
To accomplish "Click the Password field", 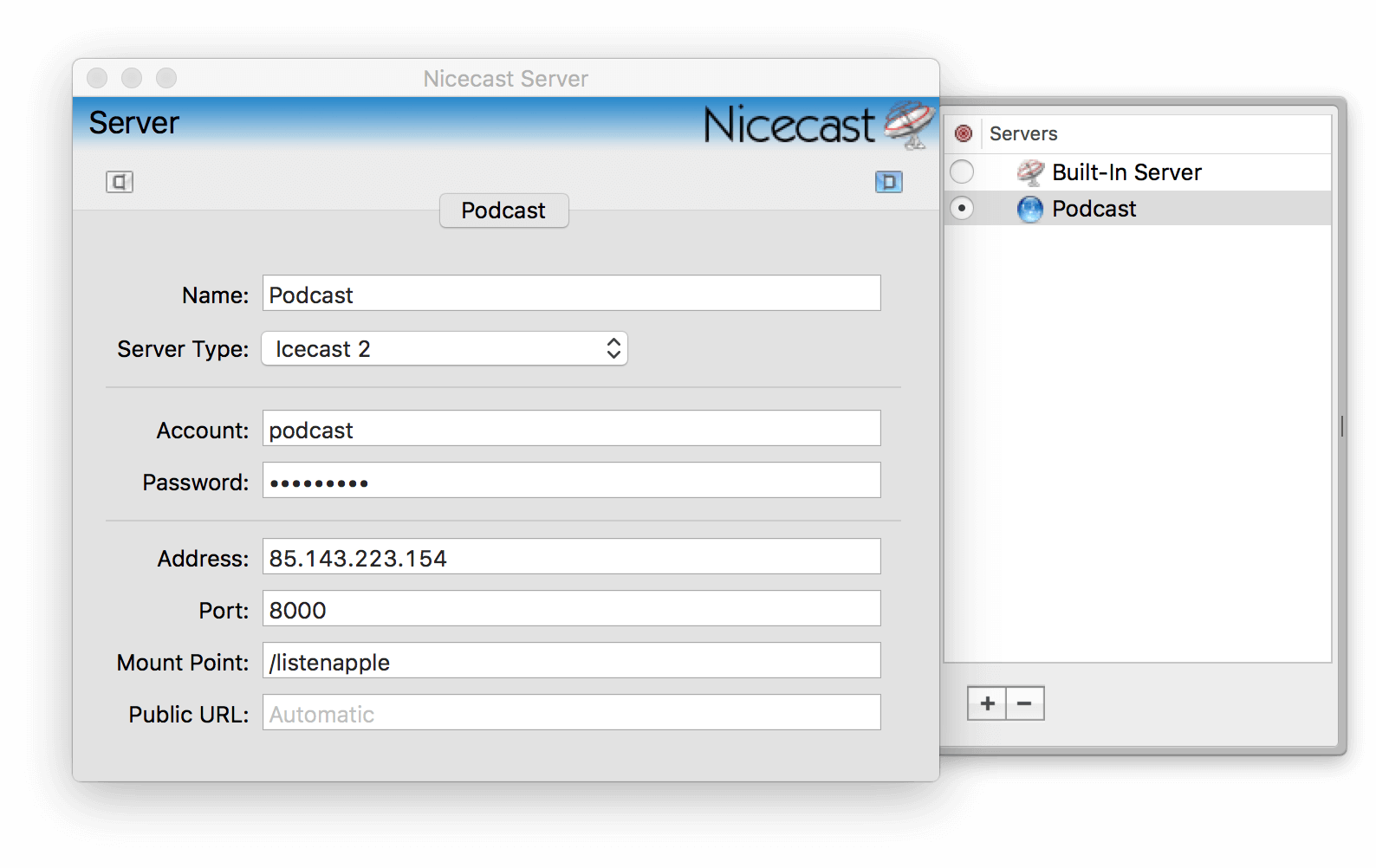I will coord(572,481).
